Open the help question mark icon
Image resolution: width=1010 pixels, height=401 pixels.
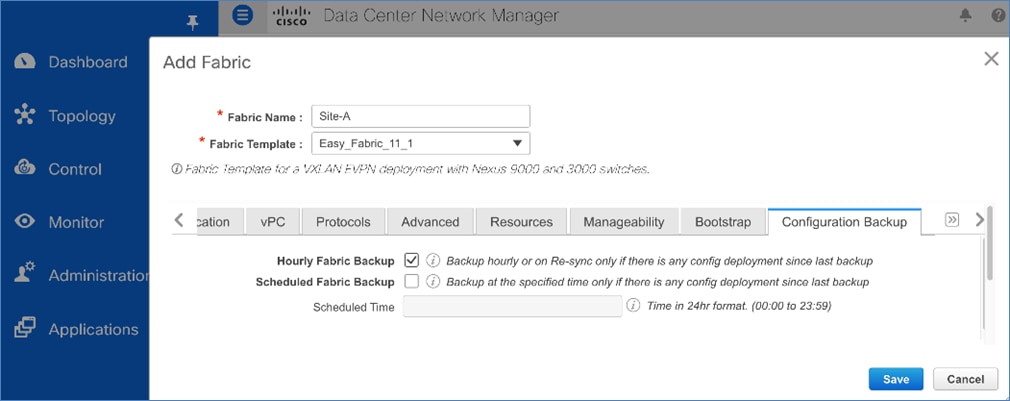click(998, 15)
